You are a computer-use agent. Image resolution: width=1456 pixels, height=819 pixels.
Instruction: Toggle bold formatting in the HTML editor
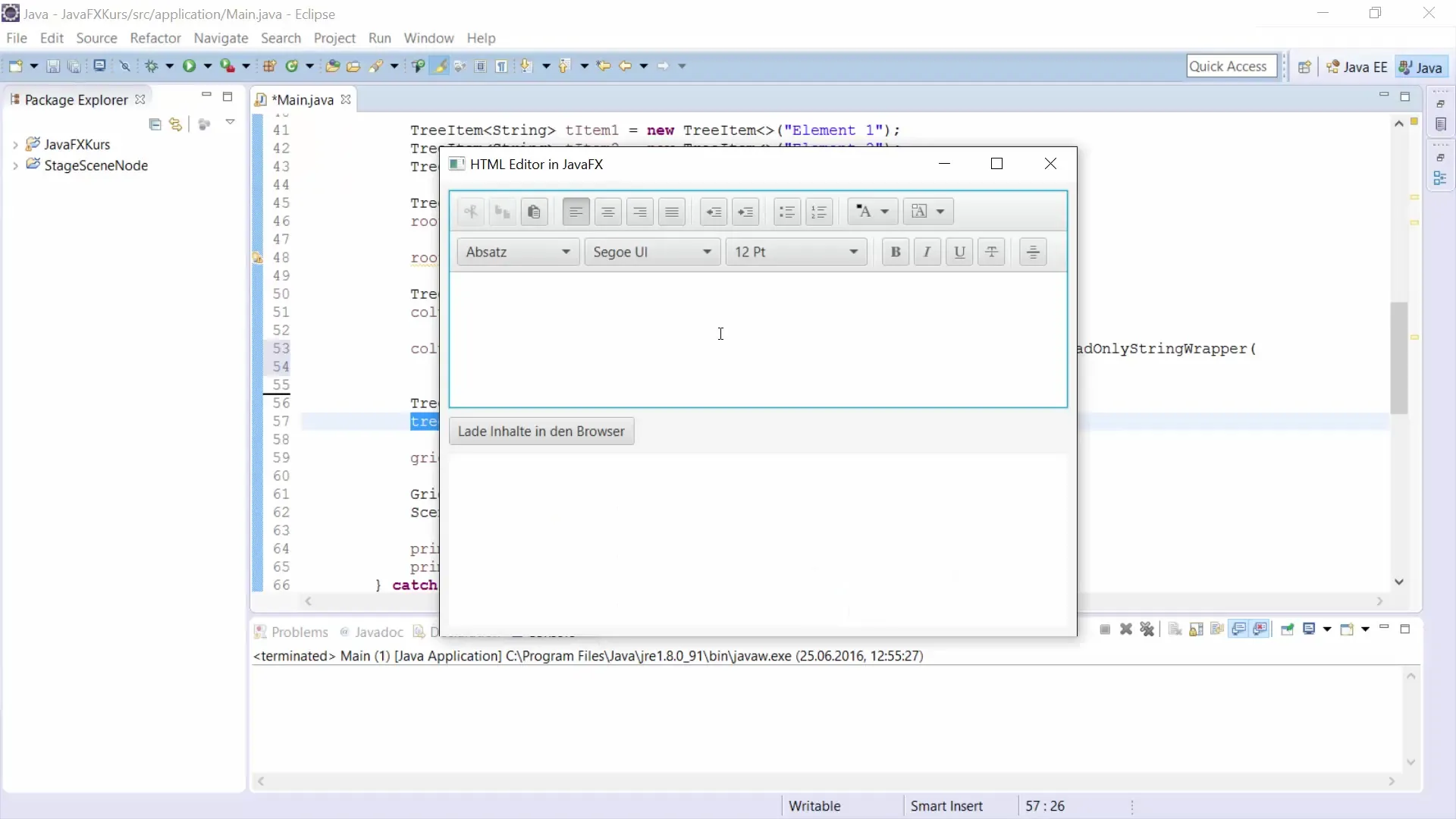point(896,252)
